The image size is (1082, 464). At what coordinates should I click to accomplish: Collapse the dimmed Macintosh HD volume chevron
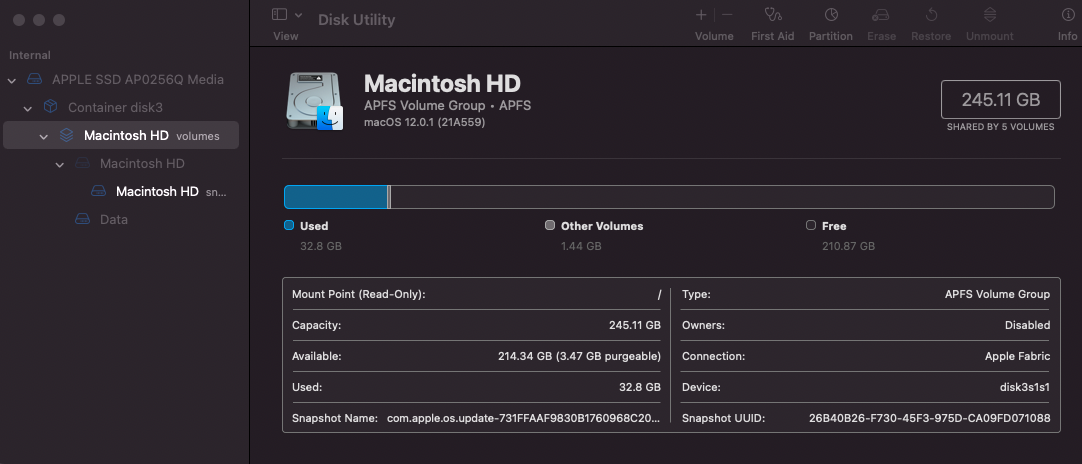click(x=60, y=164)
